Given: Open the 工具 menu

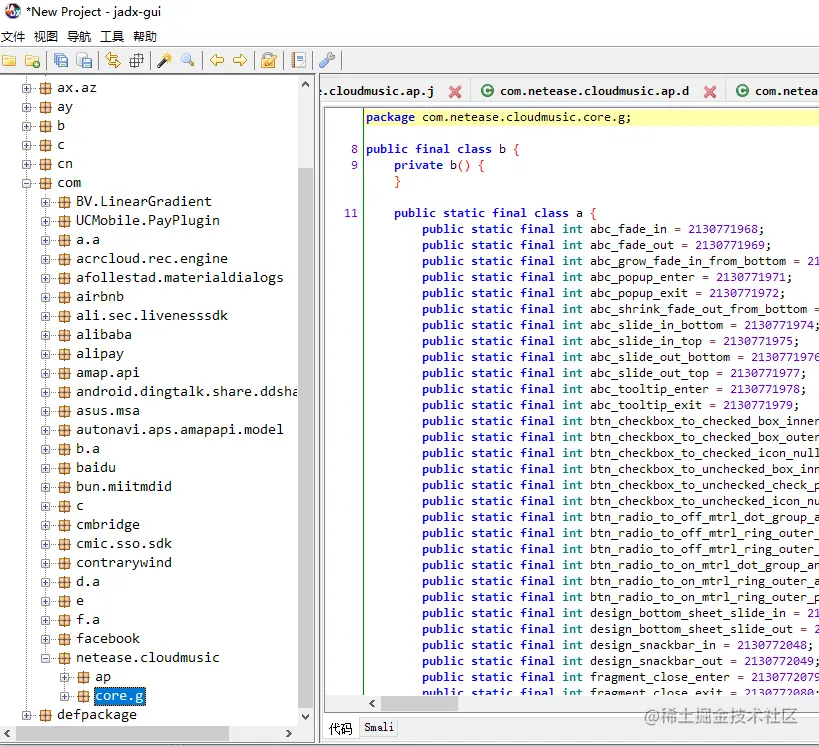Looking at the screenshot, I should [x=112, y=37].
